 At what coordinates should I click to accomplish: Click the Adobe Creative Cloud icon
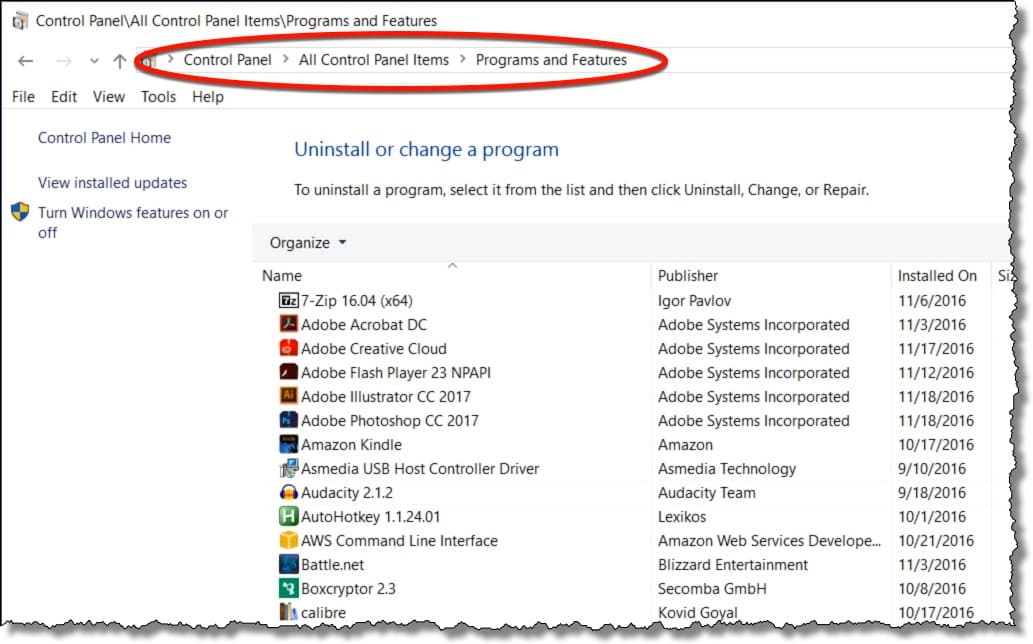click(x=288, y=348)
